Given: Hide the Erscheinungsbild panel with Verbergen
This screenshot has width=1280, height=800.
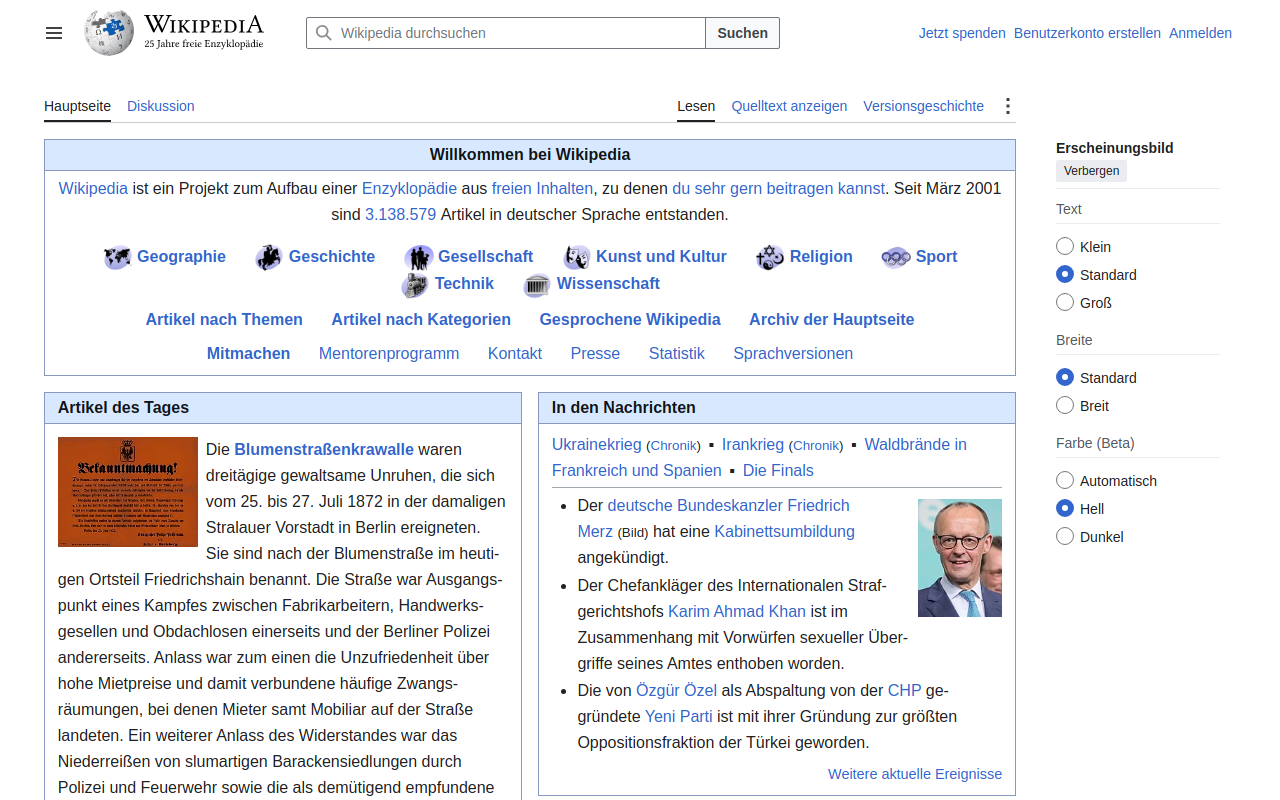Looking at the screenshot, I should (1091, 171).
